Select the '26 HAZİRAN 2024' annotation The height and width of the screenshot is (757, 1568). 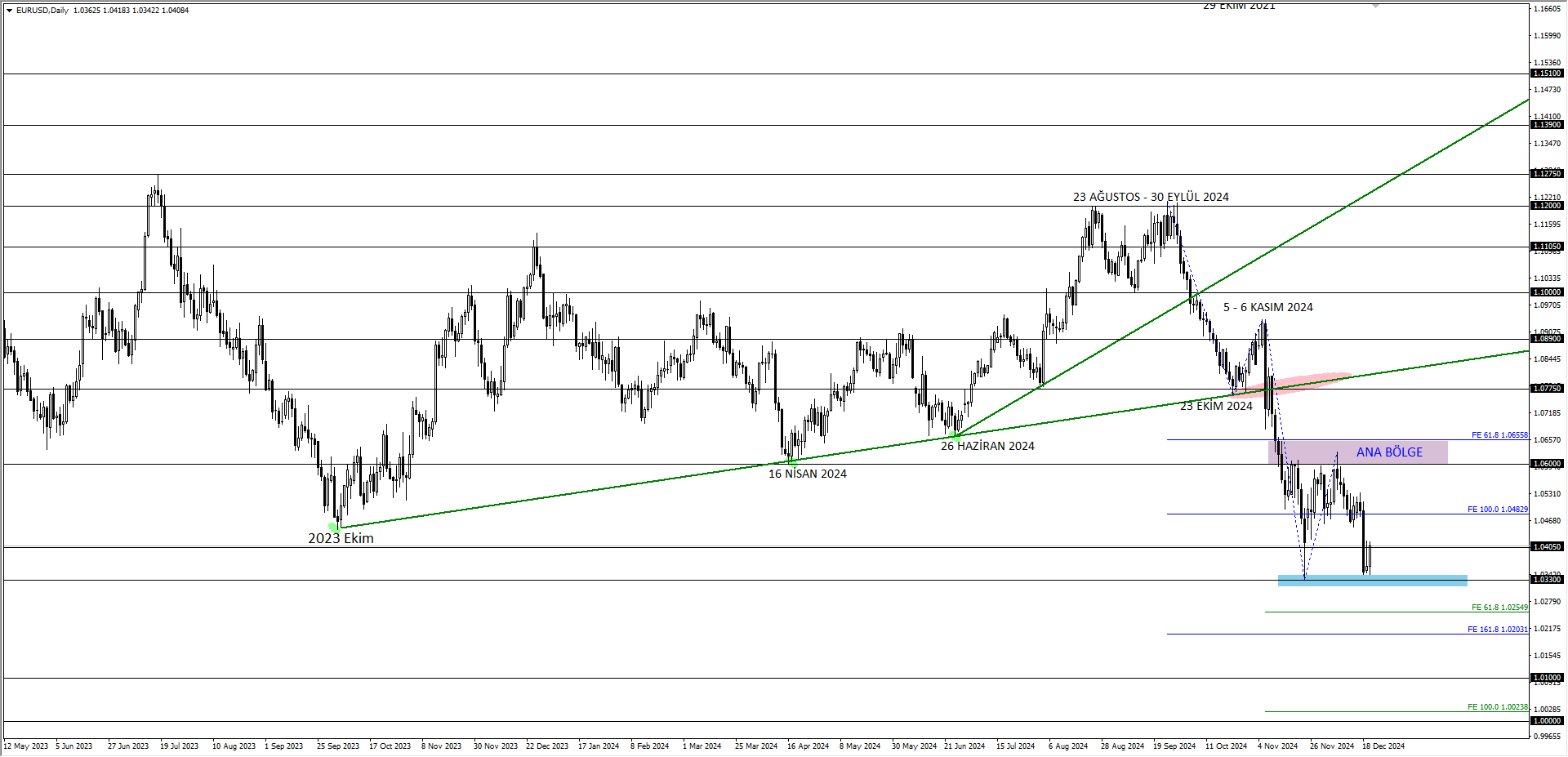coord(987,446)
